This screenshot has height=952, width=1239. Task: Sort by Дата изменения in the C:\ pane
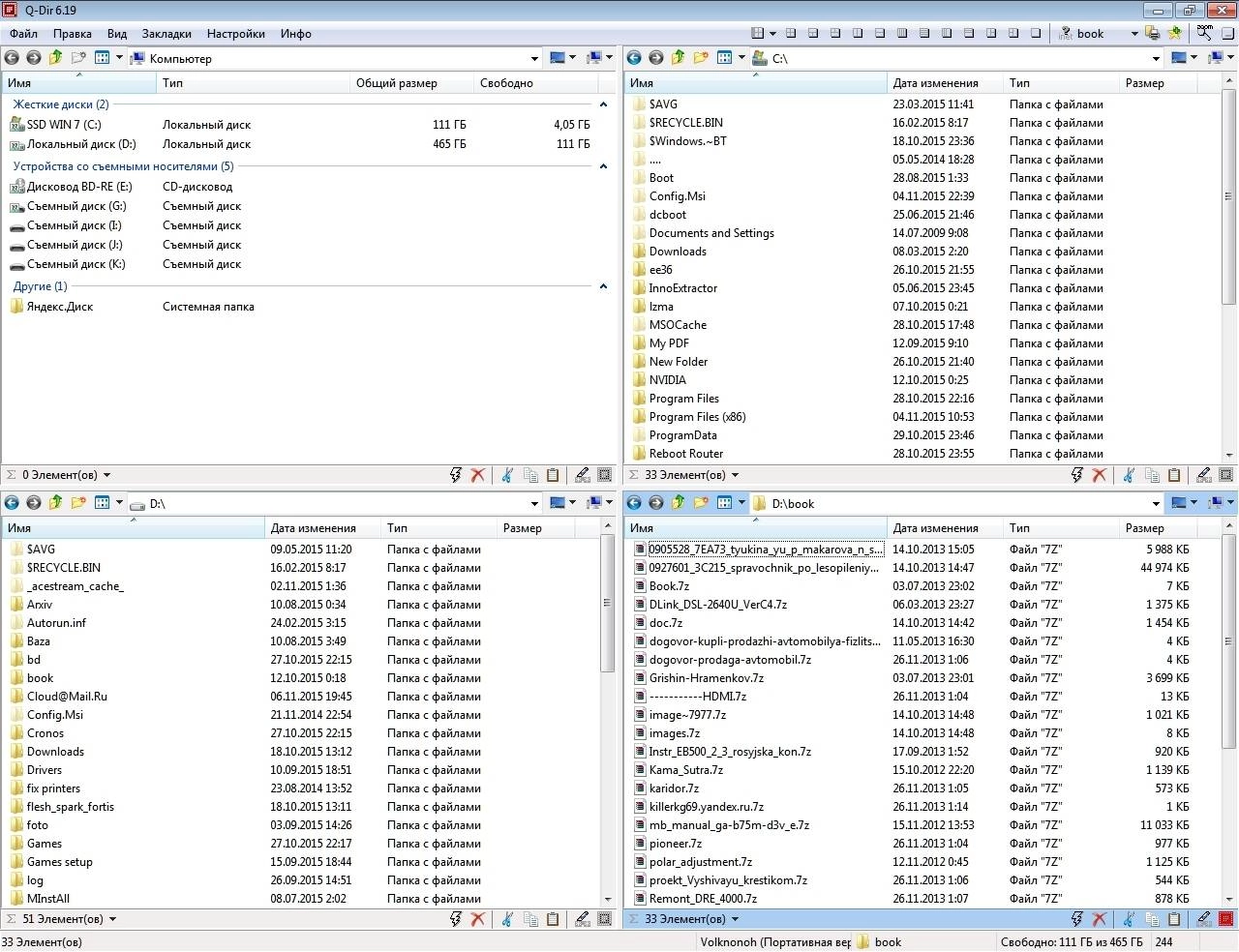pos(945,83)
